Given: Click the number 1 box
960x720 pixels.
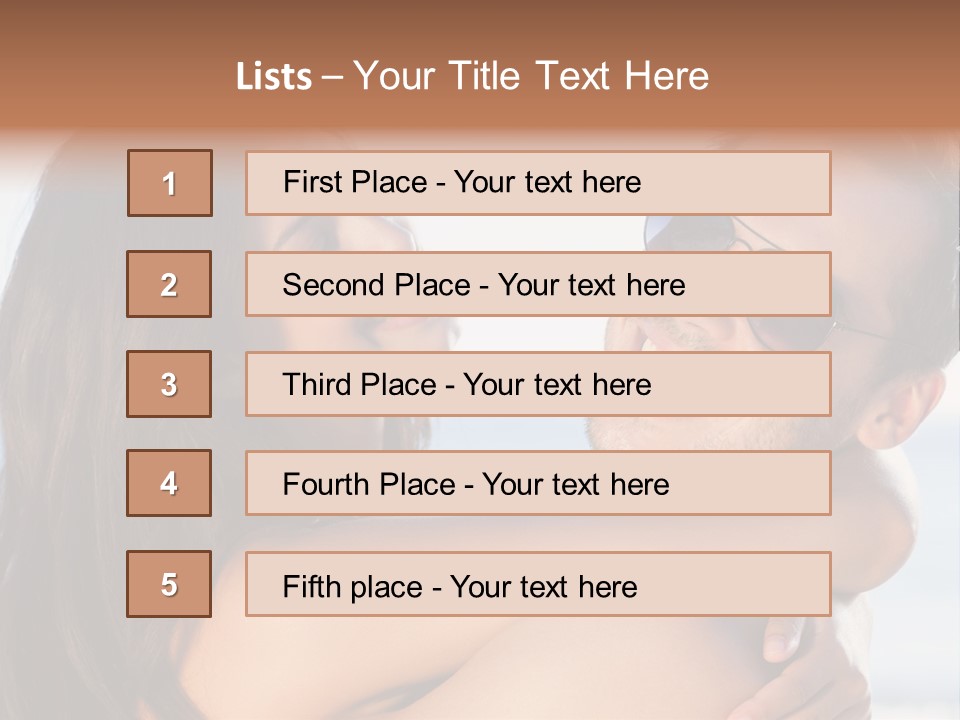Looking at the screenshot, I should pos(170,183).
